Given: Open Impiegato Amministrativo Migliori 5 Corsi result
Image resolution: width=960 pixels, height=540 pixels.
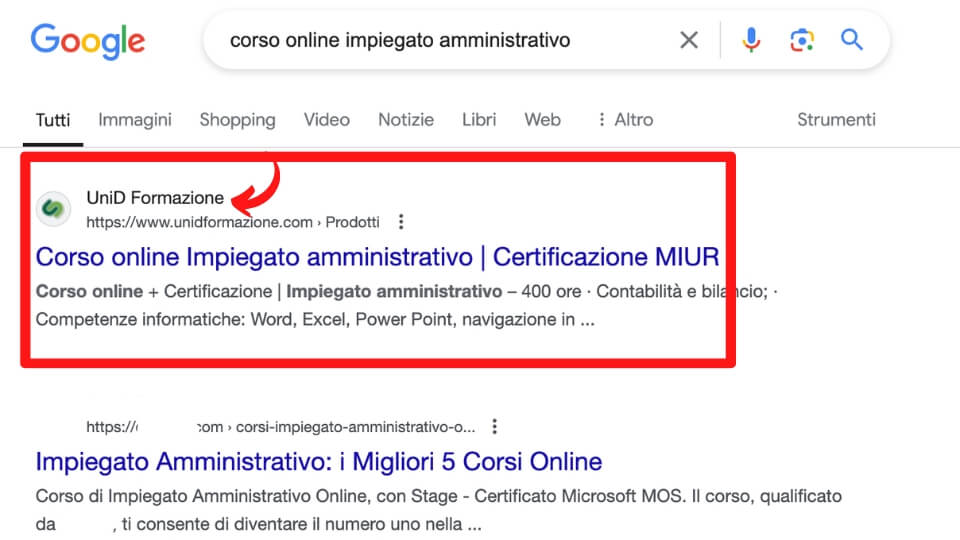Looking at the screenshot, I should point(318,462).
